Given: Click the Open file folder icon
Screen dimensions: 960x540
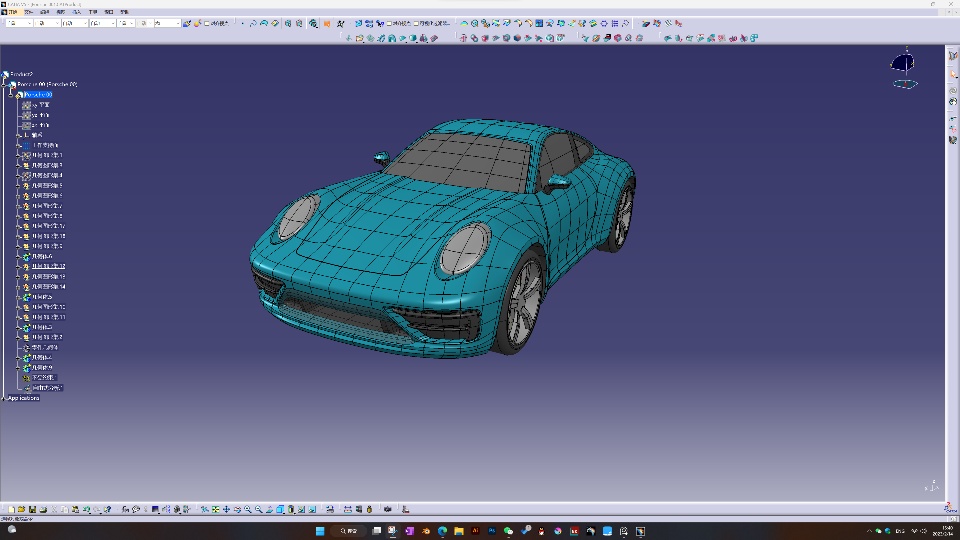Looking at the screenshot, I should 22,509.
